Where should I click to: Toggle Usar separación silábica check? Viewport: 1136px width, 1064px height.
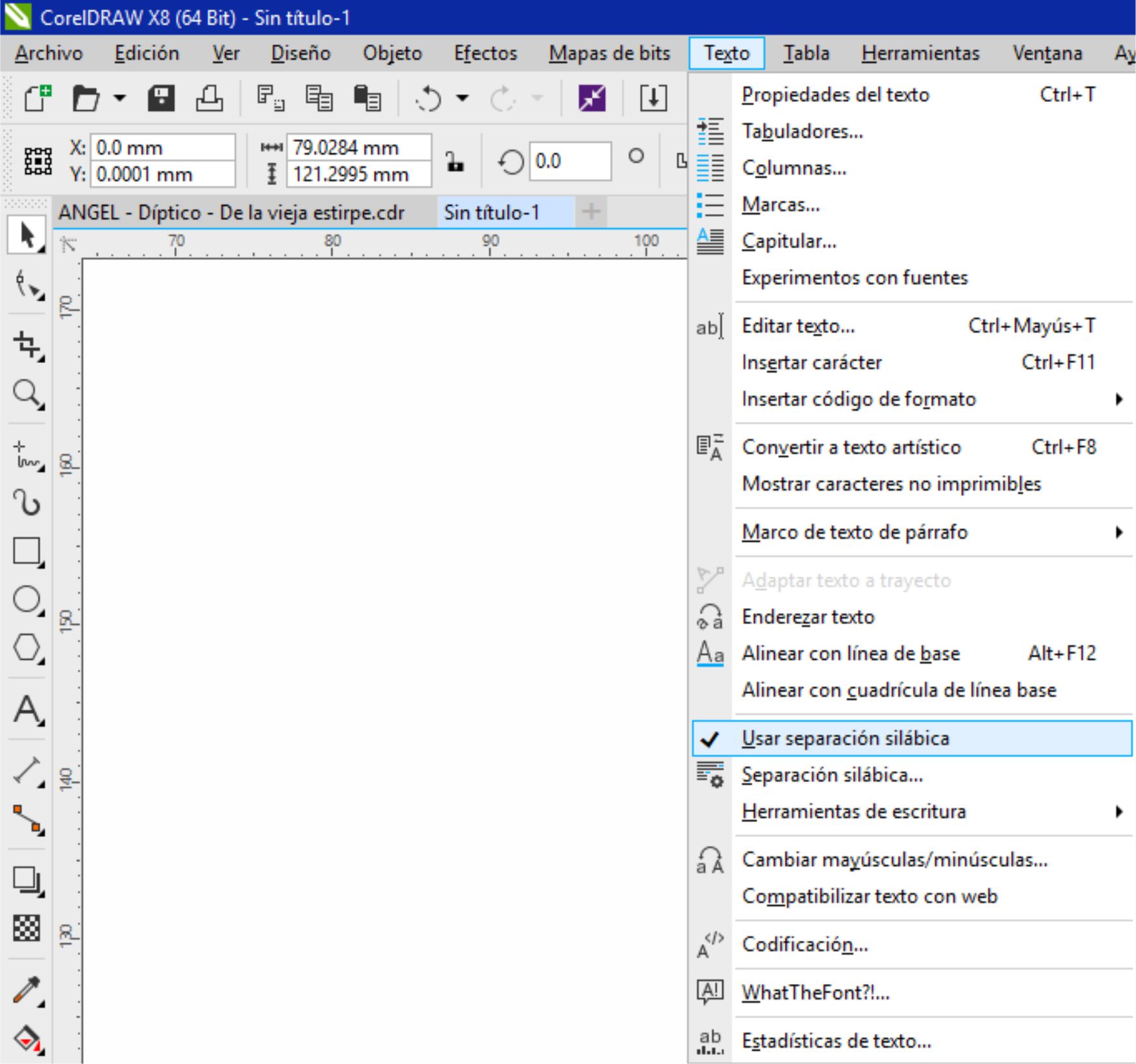(912, 738)
